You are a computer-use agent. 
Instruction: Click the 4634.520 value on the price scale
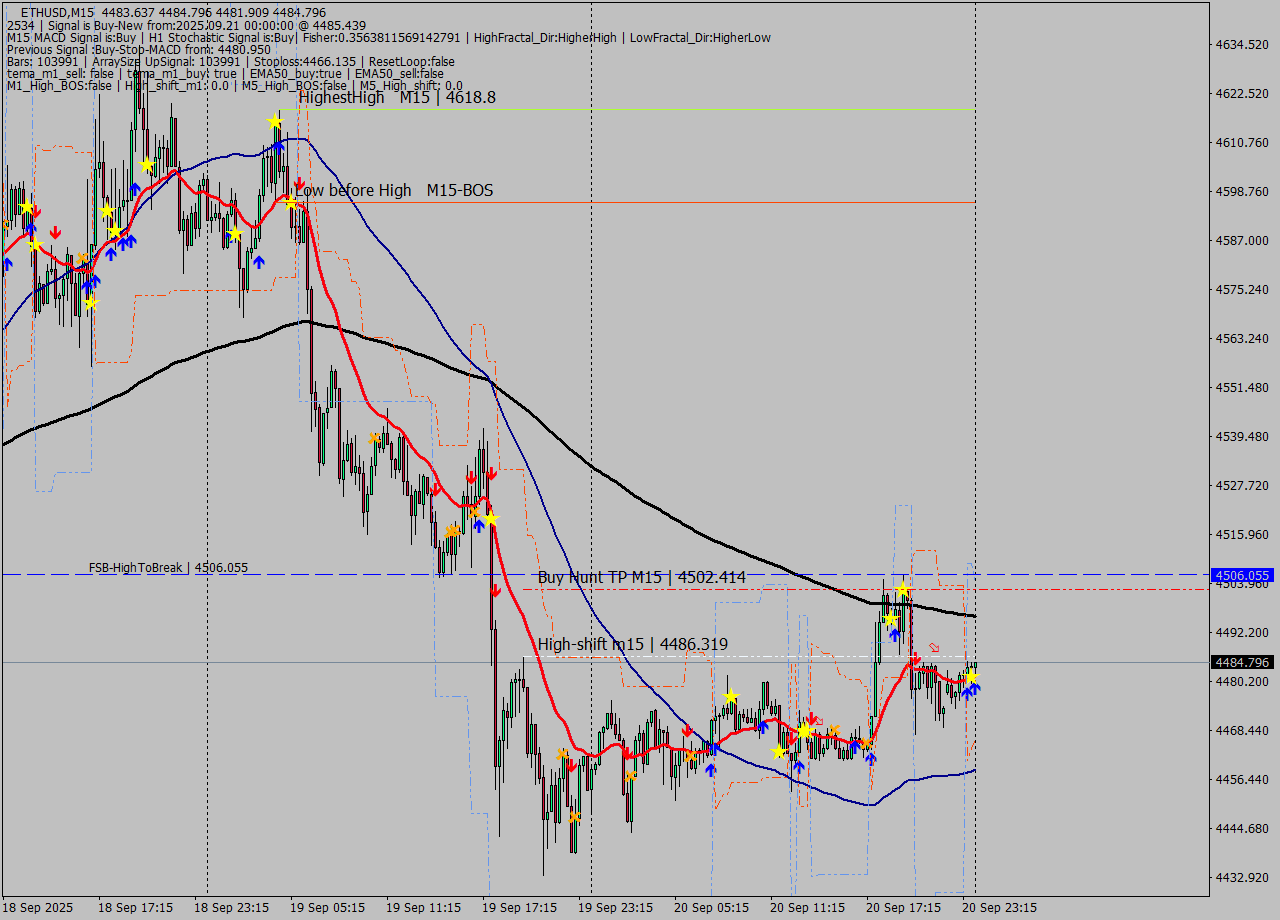click(x=1242, y=45)
